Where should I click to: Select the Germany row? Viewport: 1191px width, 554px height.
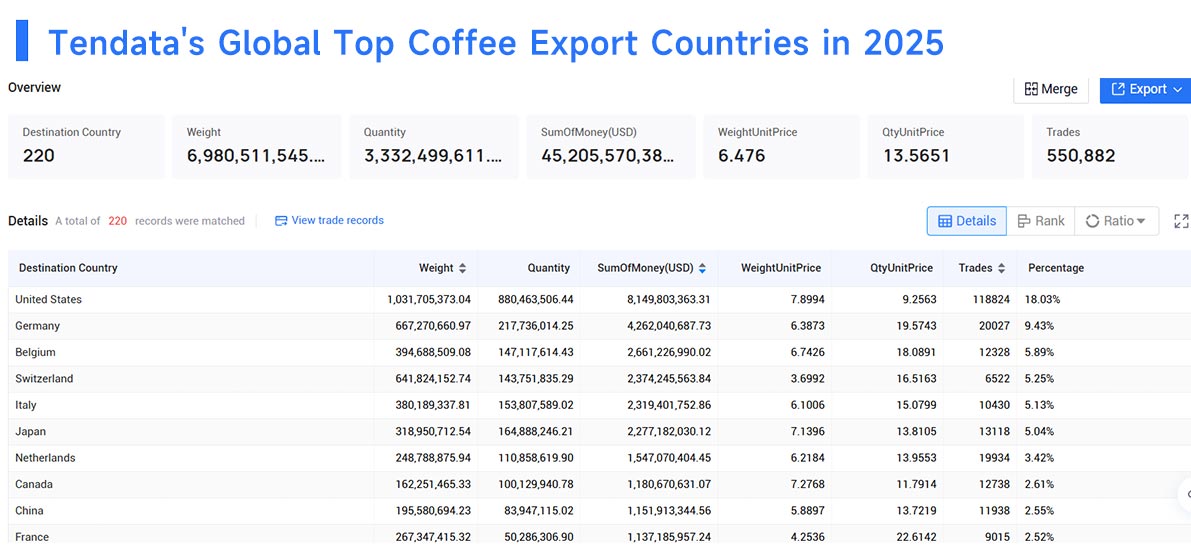[x=599, y=326]
